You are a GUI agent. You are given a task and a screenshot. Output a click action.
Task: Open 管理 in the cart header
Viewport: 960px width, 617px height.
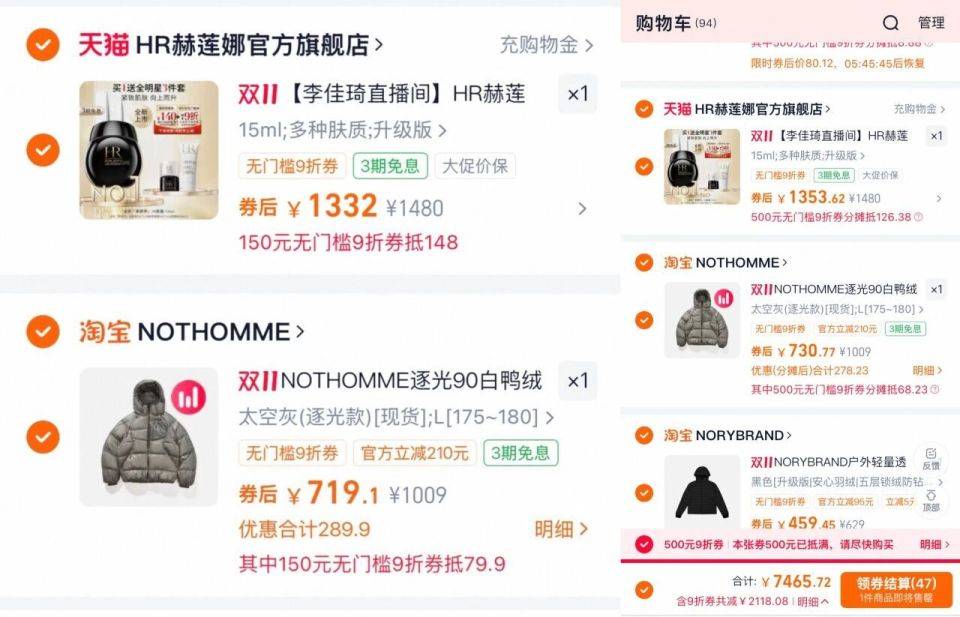tap(931, 23)
